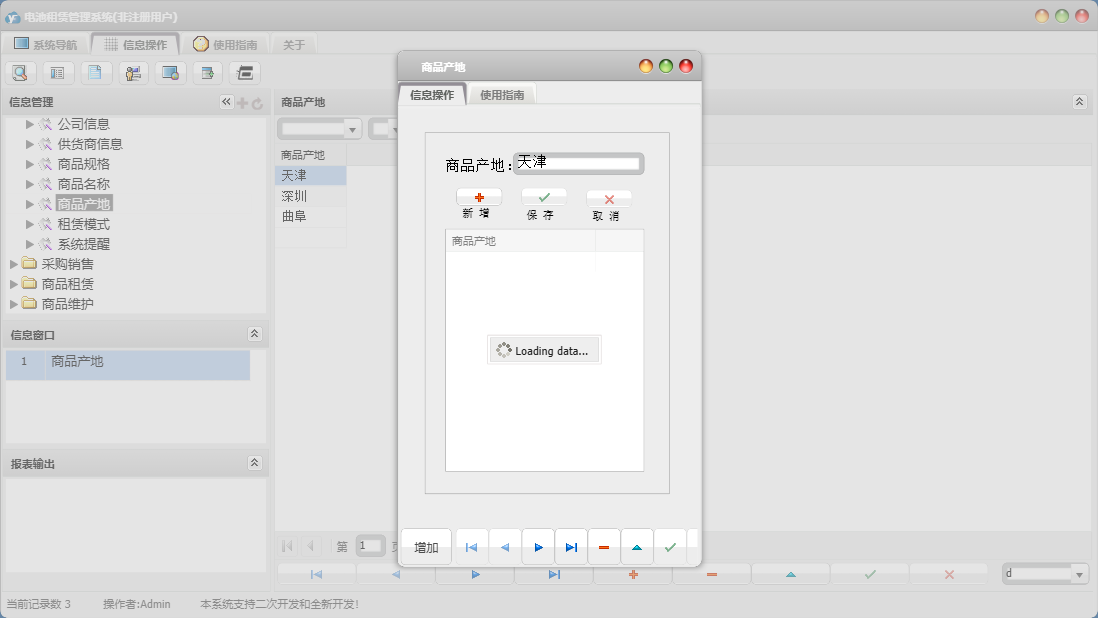Go to next record in dialog navigator
Image resolution: width=1098 pixels, height=618 pixels.
pyautogui.click(x=538, y=547)
